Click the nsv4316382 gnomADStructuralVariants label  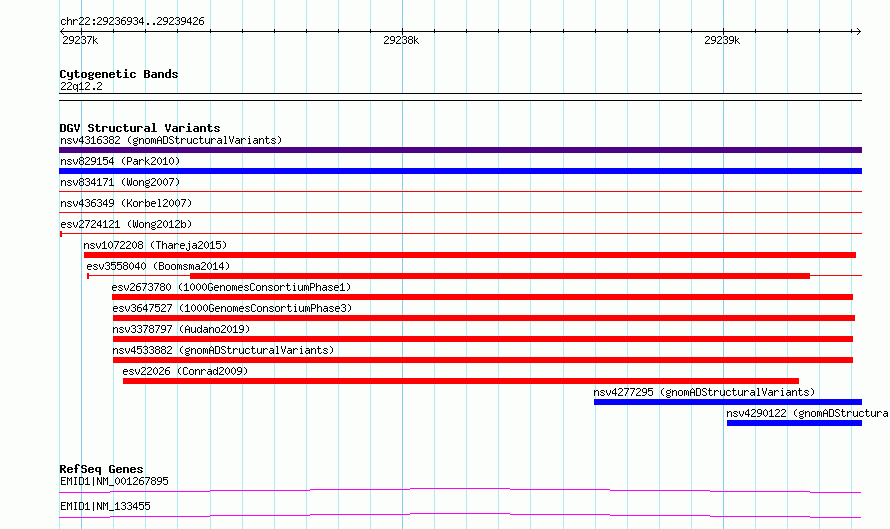(x=171, y=140)
